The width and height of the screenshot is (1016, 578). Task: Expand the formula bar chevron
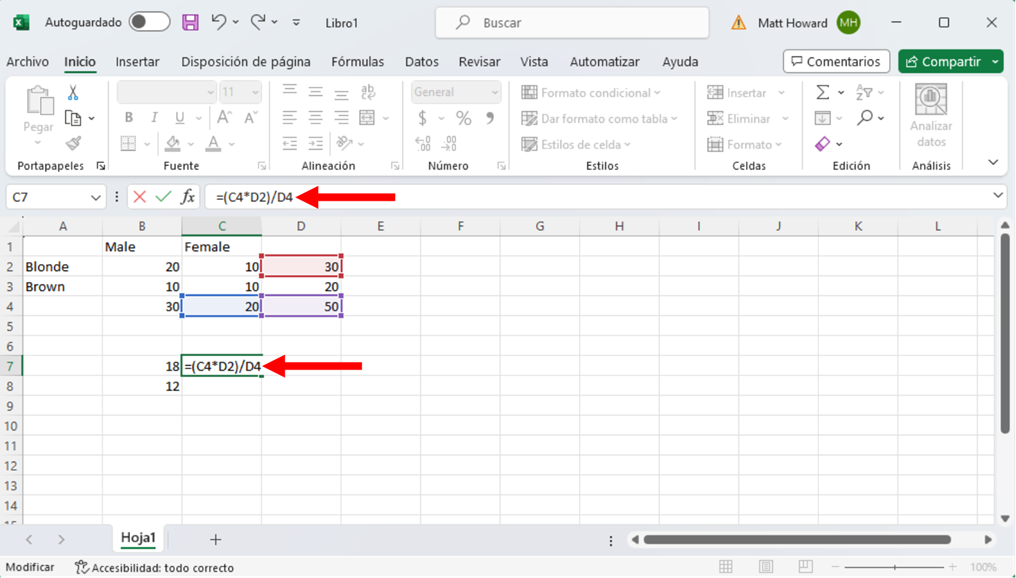pos(997,196)
